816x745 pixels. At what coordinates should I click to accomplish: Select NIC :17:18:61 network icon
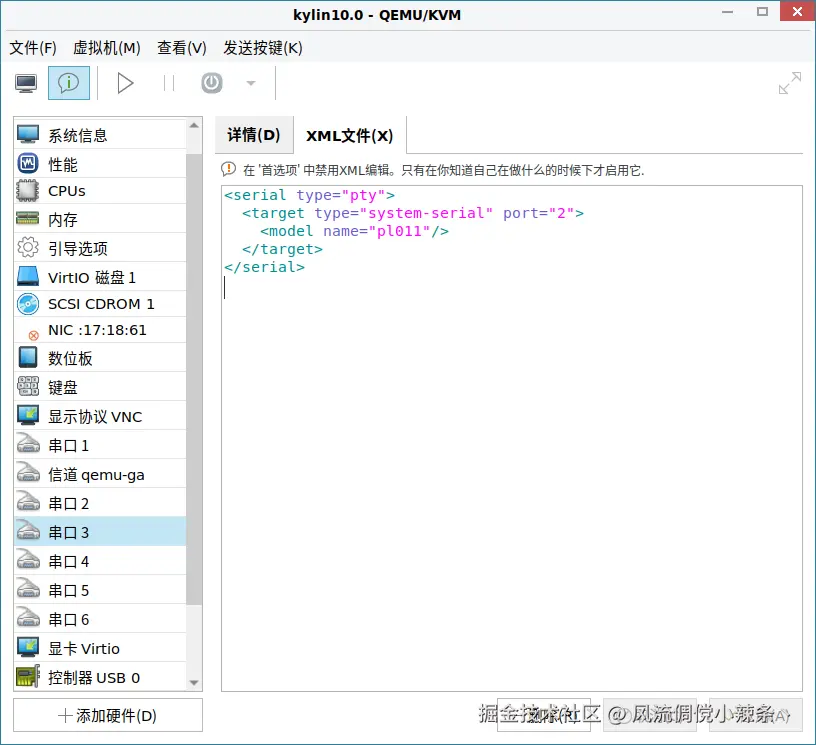click(x=33, y=335)
